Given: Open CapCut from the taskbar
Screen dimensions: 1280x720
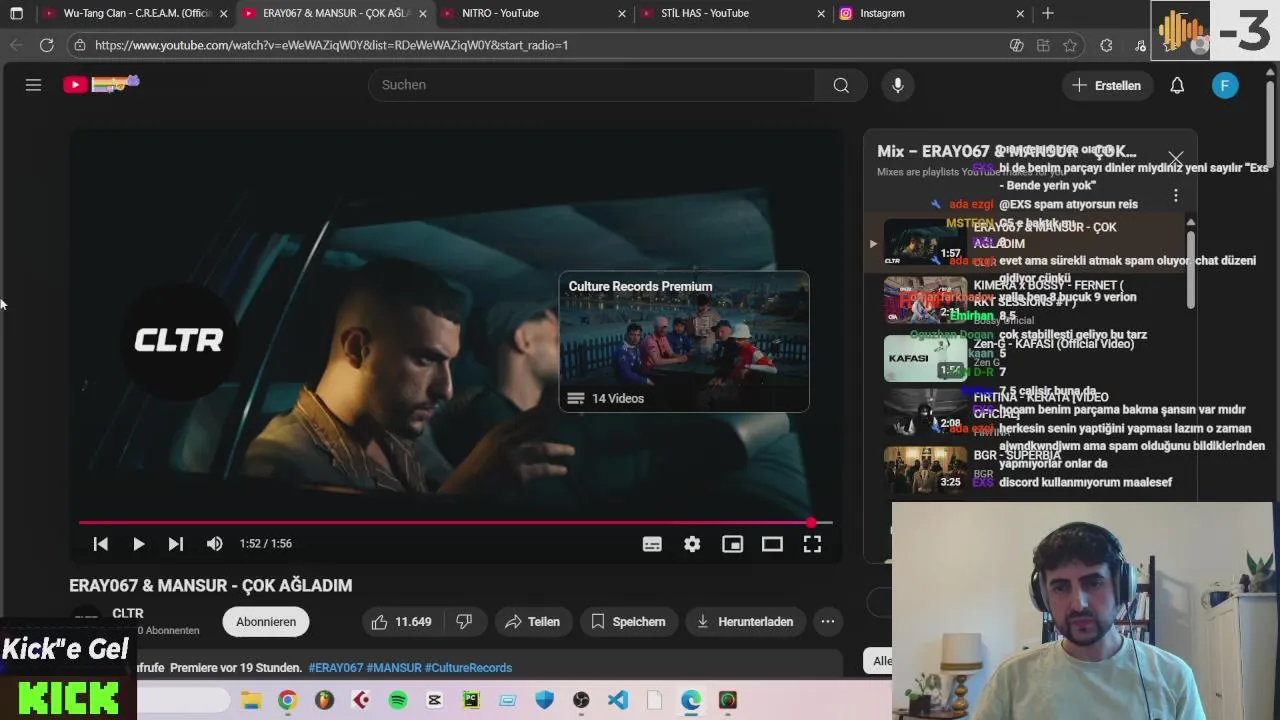Looking at the screenshot, I should point(434,700).
